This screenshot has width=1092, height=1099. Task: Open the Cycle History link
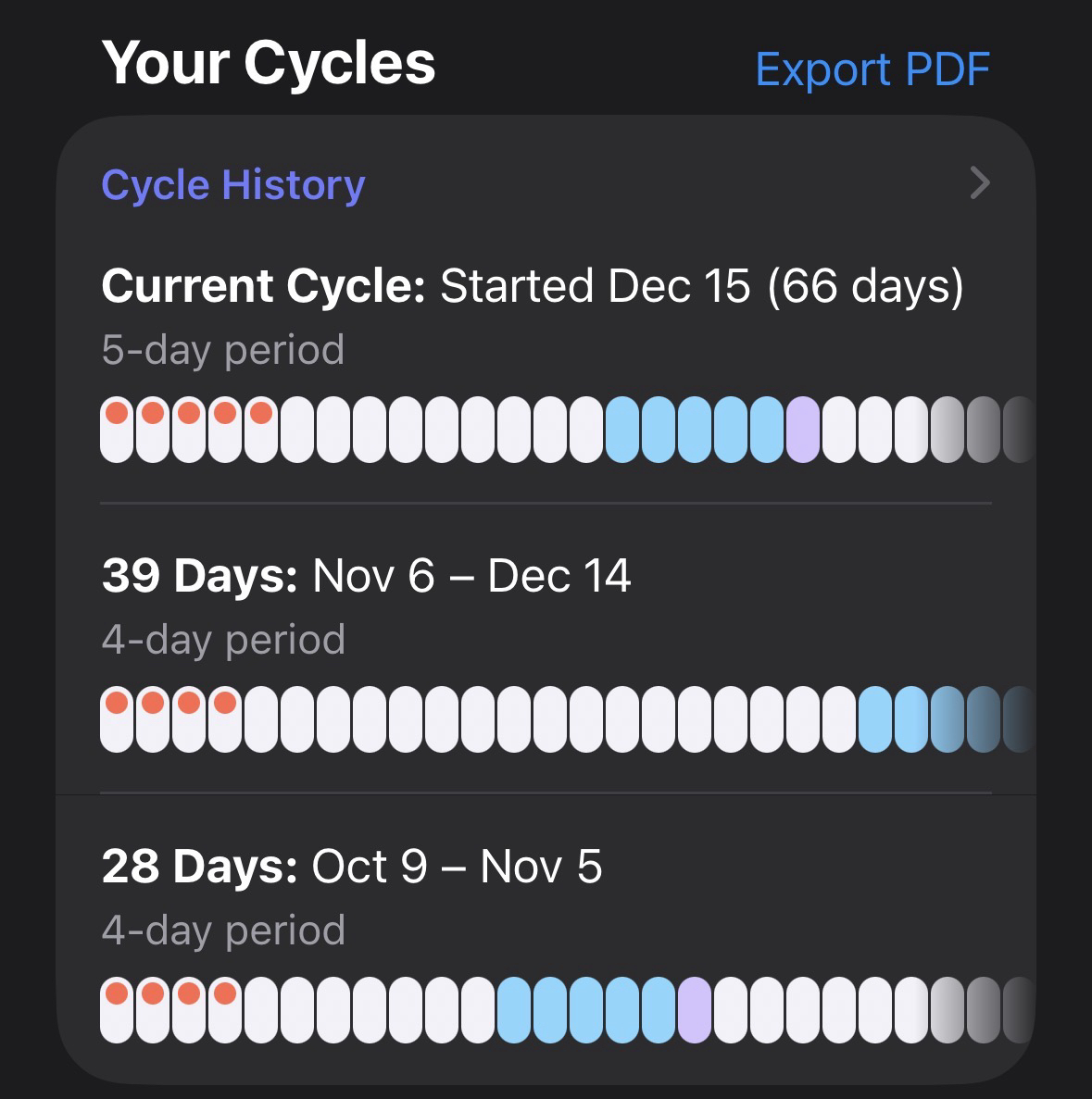point(232,184)
